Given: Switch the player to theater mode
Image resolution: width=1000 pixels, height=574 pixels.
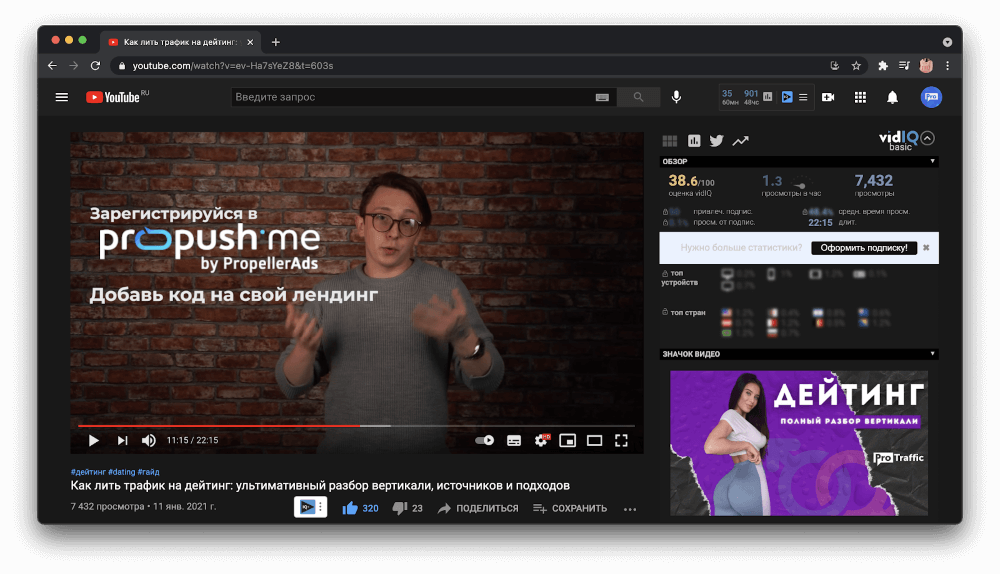Looking at the screenshot, I should click(594, 440).
